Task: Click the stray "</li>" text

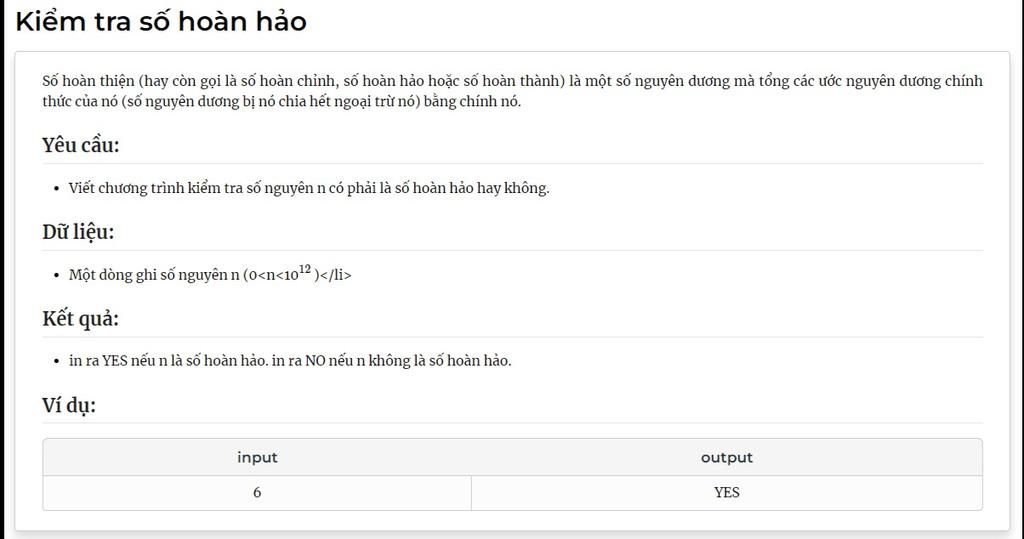Action: pos(336,275)
